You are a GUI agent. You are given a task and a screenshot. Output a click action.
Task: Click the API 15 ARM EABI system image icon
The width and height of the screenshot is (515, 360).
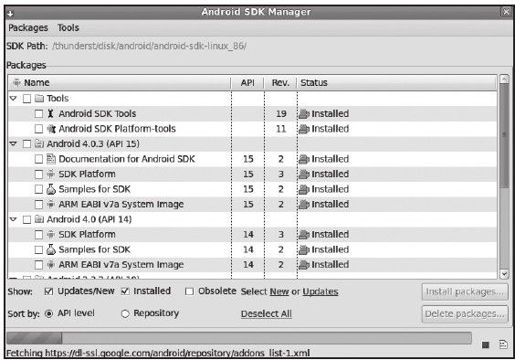click(51, 204)
